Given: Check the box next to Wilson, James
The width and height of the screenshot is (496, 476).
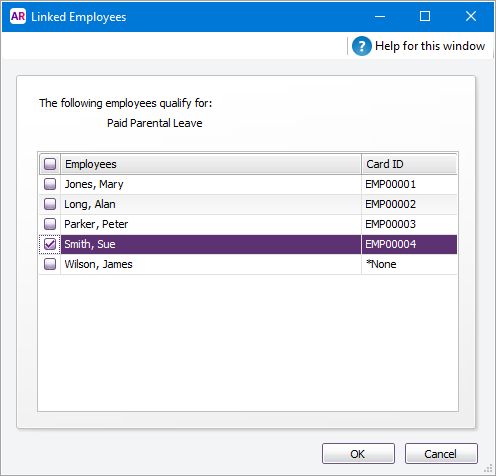Looking at the screenshot, I should click(50, 264).
